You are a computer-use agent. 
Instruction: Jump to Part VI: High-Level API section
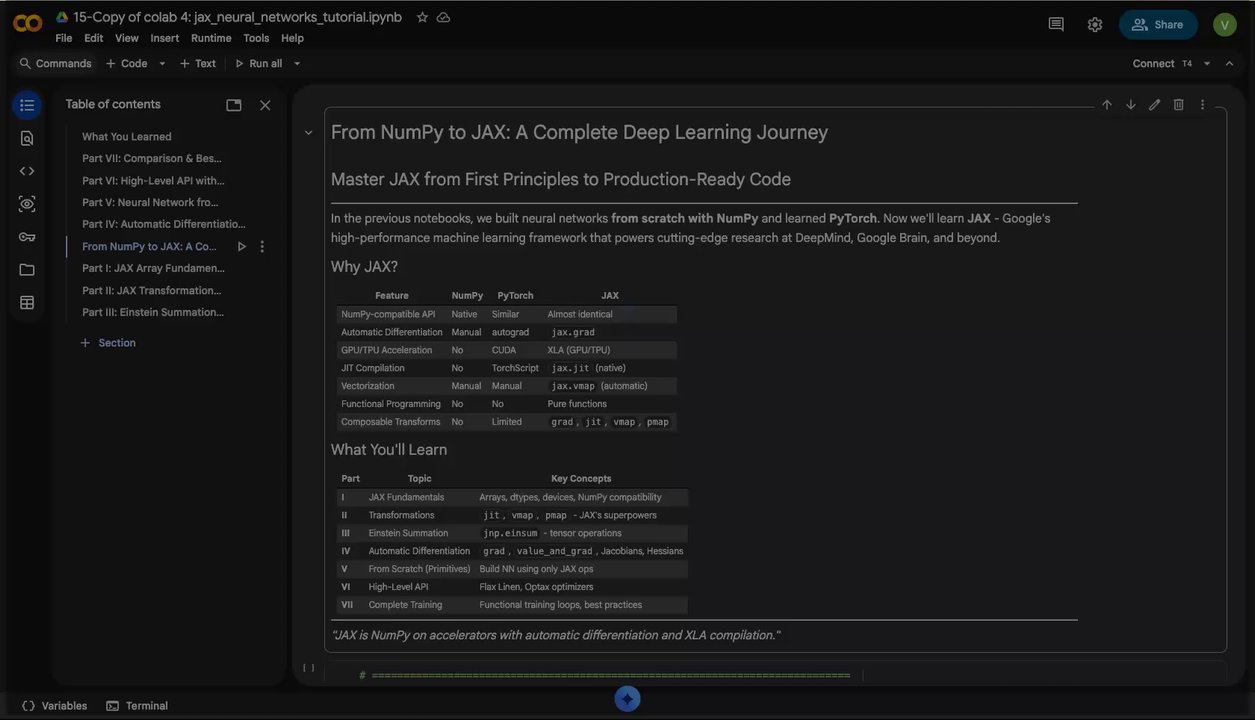click(153, 181)
